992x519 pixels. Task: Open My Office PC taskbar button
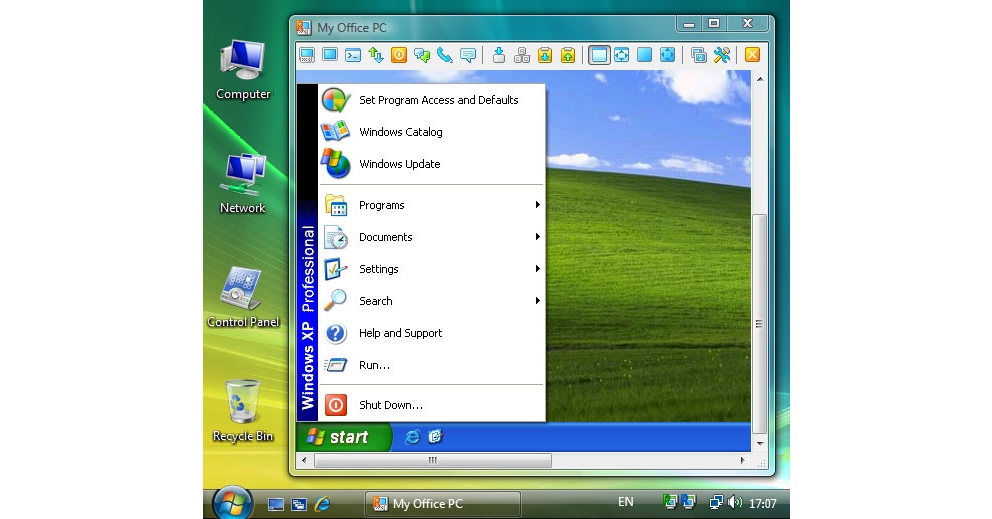tap(441, 504)
